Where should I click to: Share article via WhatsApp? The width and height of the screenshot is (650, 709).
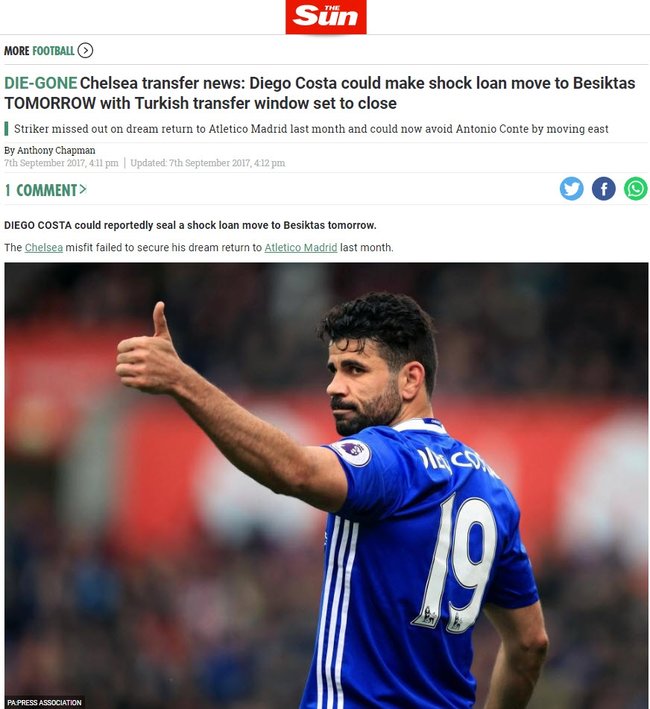[x=636, y=189]
